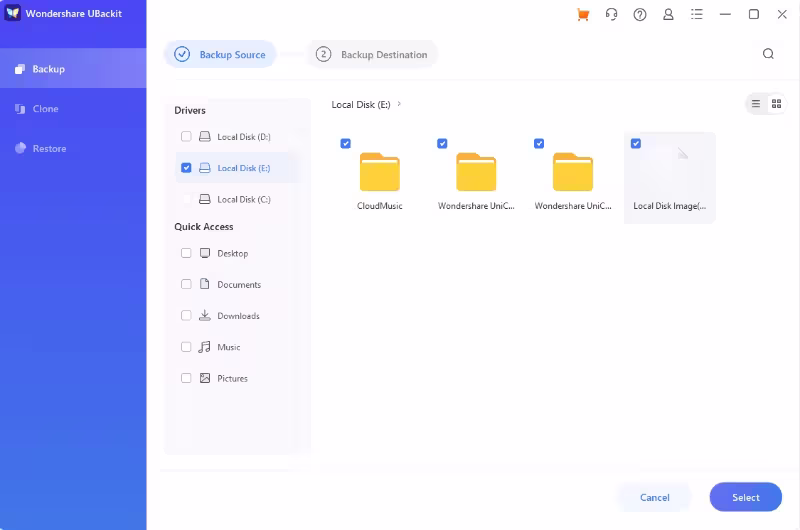Image resolution: width=800 pixels, height=530 pixels.
Task: Click the Pictures image icon
Action: [x=205, y=378]
